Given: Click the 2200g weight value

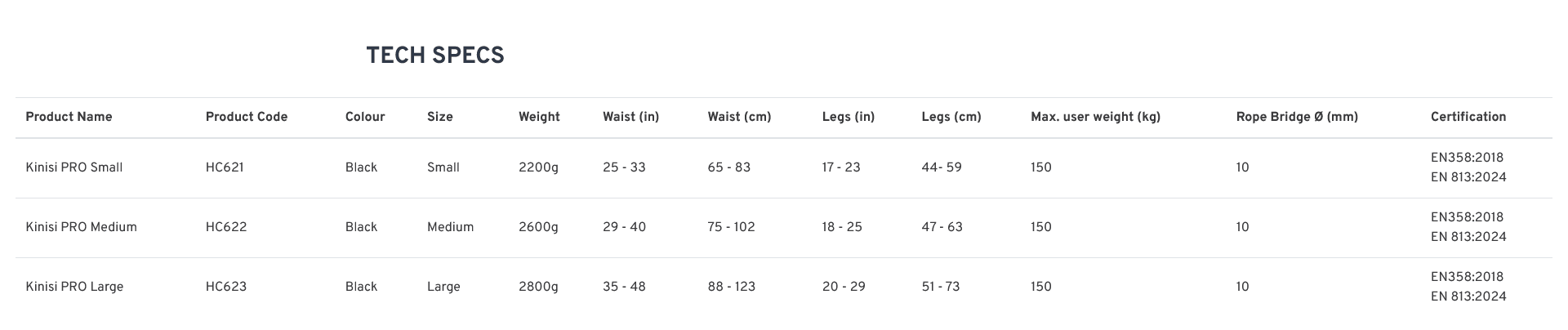Looking at the screenshot, I should point(538,167).
